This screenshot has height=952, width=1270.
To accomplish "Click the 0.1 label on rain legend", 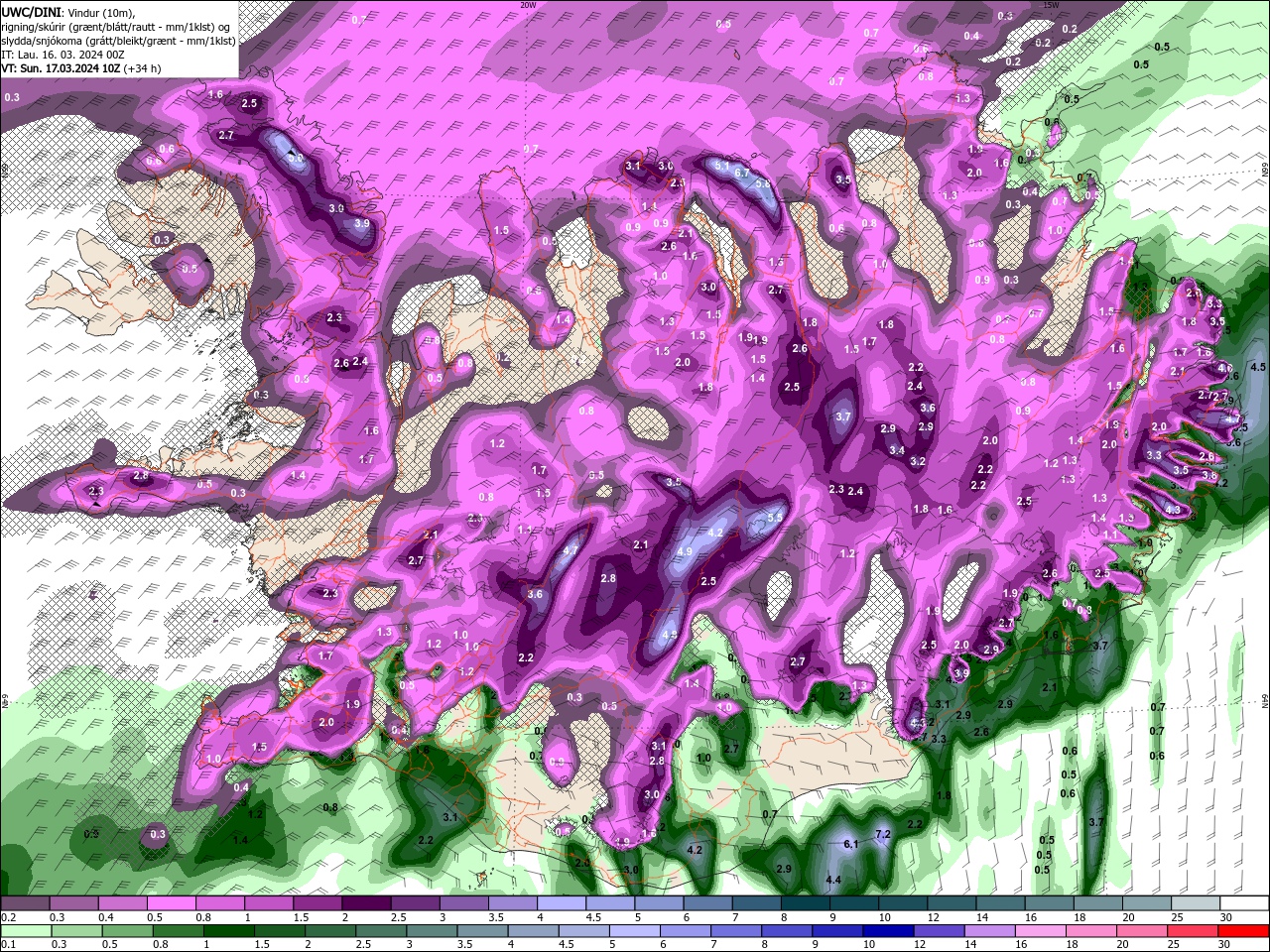I will point(8,944).
